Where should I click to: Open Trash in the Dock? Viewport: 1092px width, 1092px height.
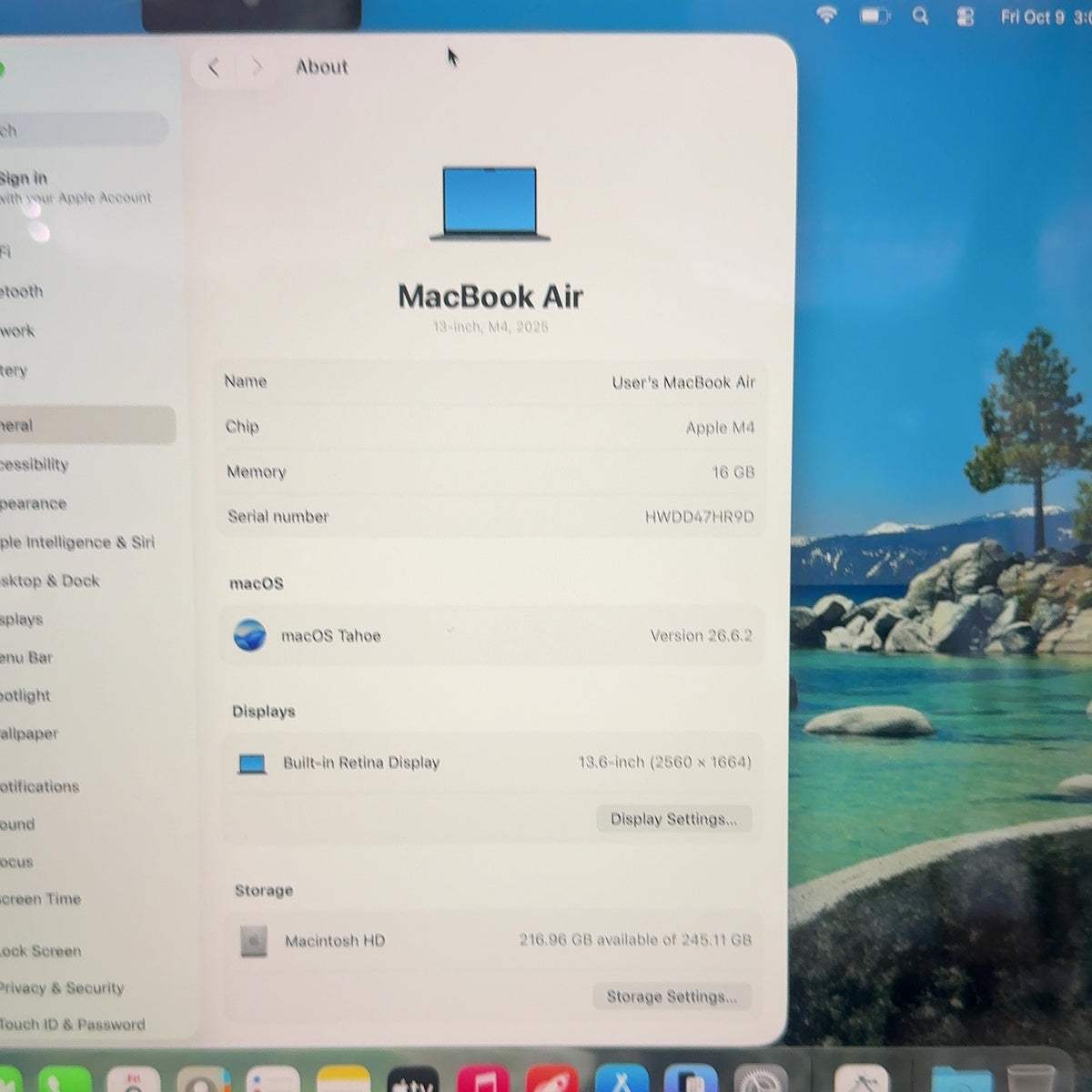coord(1031,1079)
